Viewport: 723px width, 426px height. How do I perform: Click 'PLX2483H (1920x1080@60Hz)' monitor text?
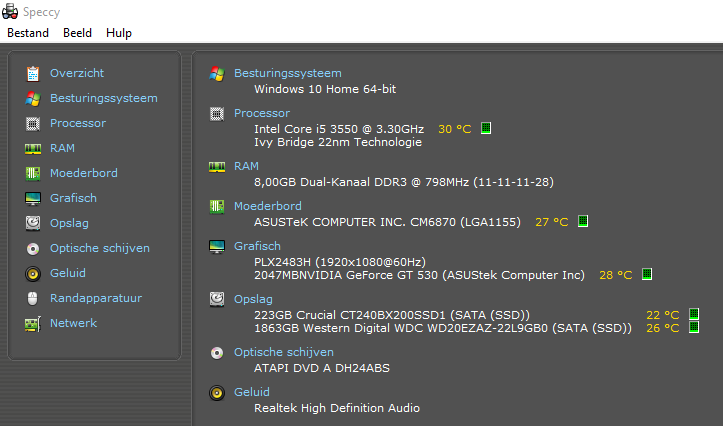(340, 262)
